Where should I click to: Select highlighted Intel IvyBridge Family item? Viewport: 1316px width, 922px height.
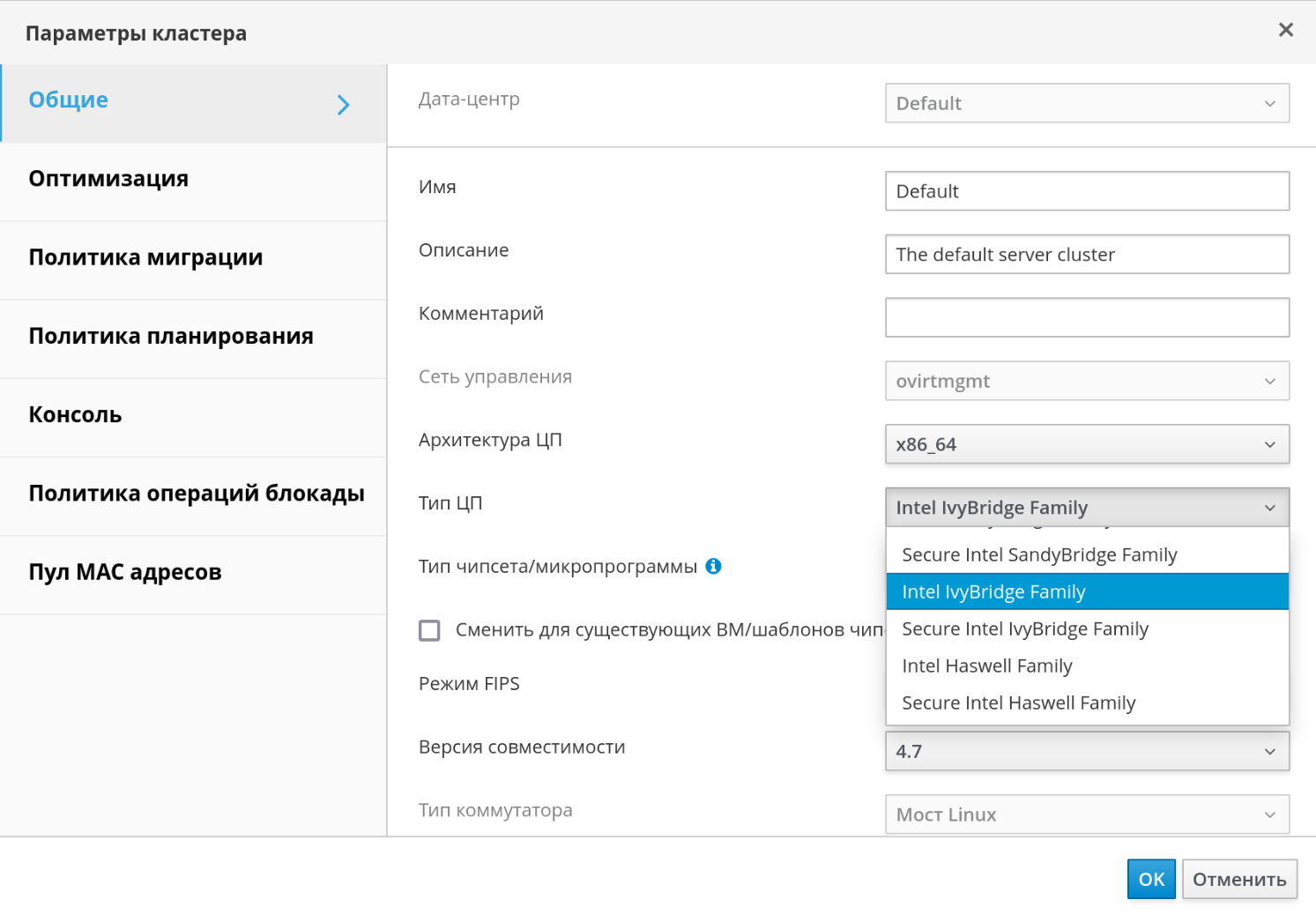[x=993, y=592]
